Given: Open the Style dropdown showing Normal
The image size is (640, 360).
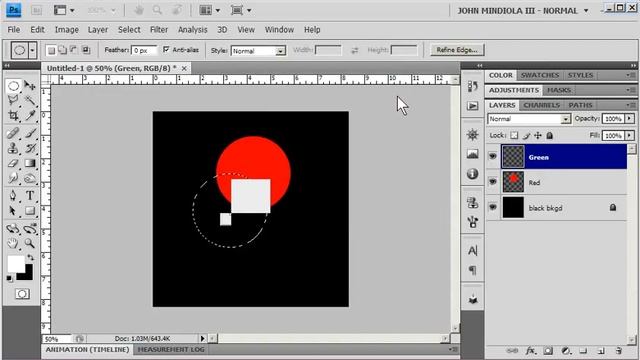Looking at the screenshot, I should click(258, 51).
